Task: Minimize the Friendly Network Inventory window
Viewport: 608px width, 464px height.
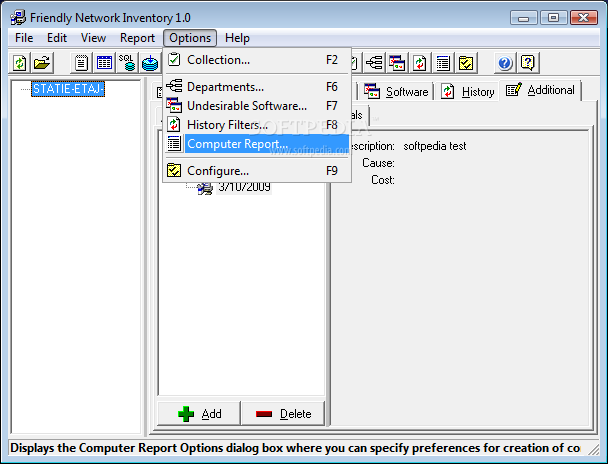Action: (x=523, y=18)
